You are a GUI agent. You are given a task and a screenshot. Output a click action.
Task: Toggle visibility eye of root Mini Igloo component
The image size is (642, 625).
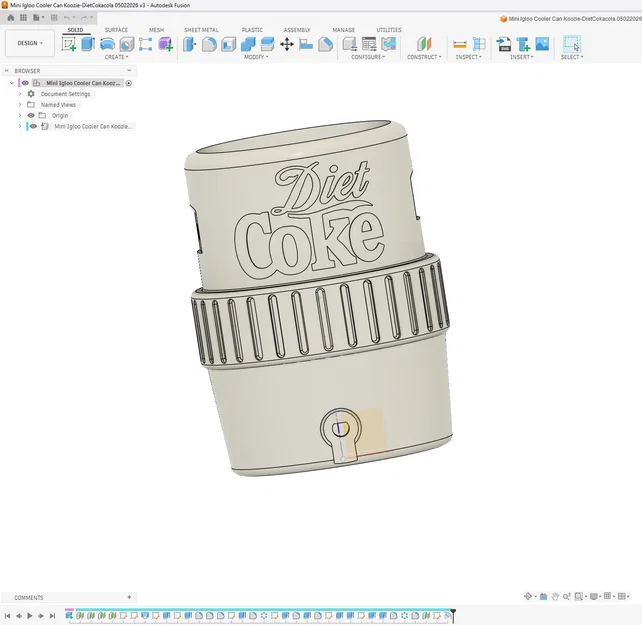click(x=25, y=83)
